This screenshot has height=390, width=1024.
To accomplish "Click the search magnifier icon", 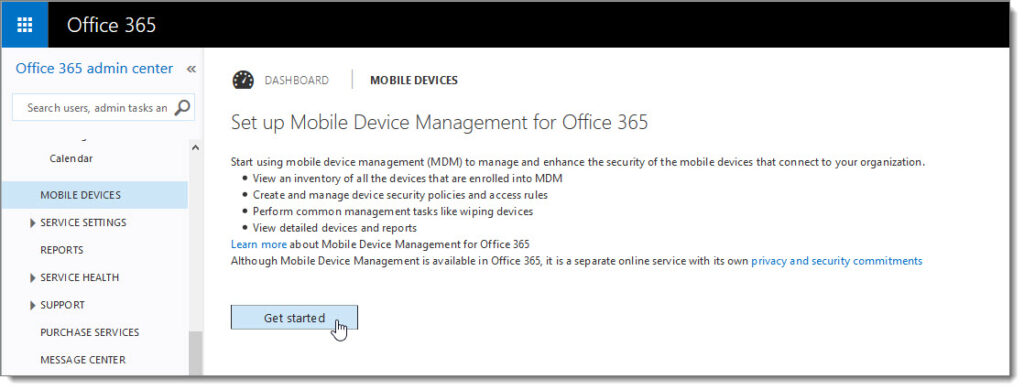I will pos(182,107).
